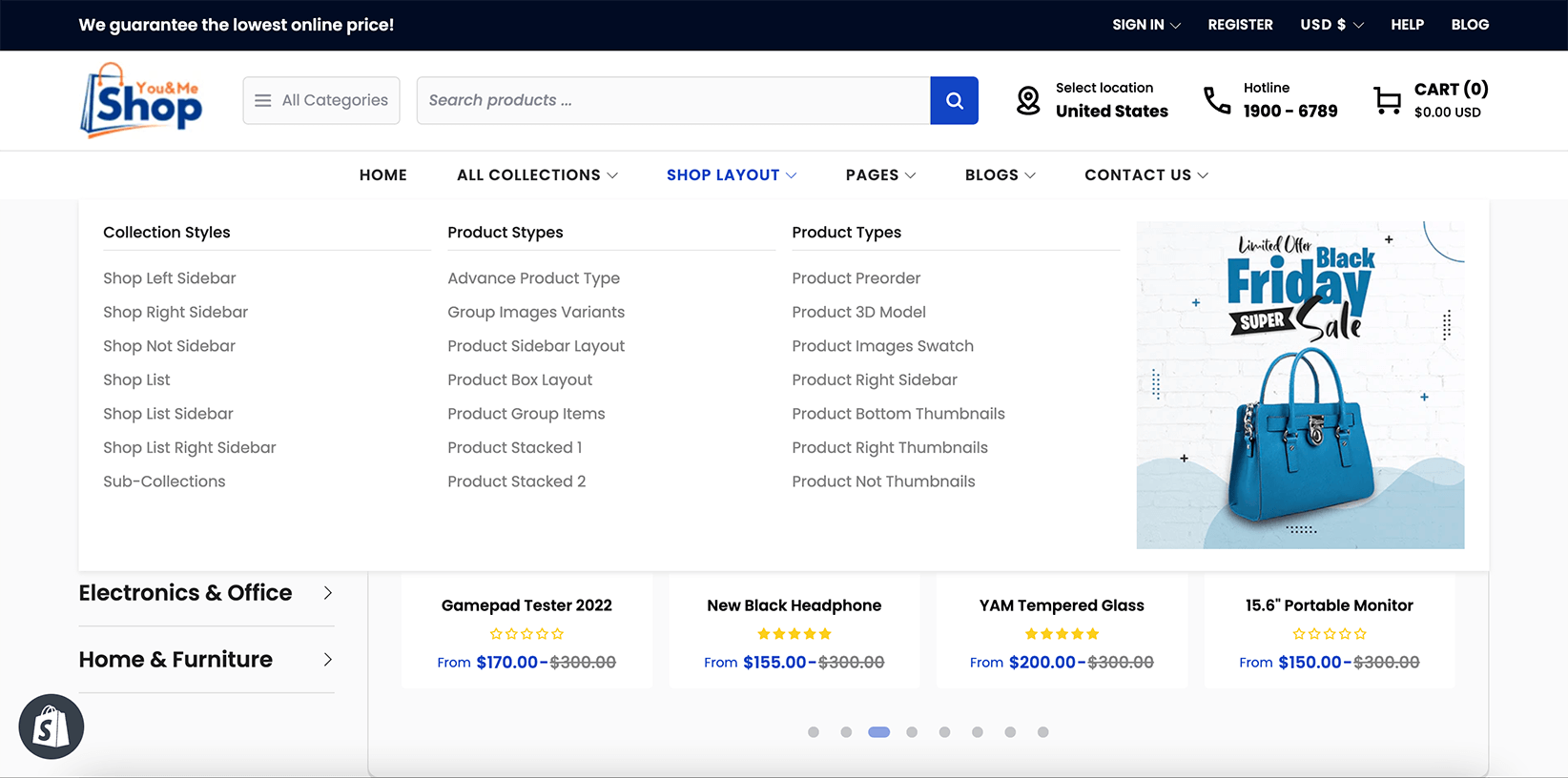Open the BLOG link in top bar

click(1470, 25)
